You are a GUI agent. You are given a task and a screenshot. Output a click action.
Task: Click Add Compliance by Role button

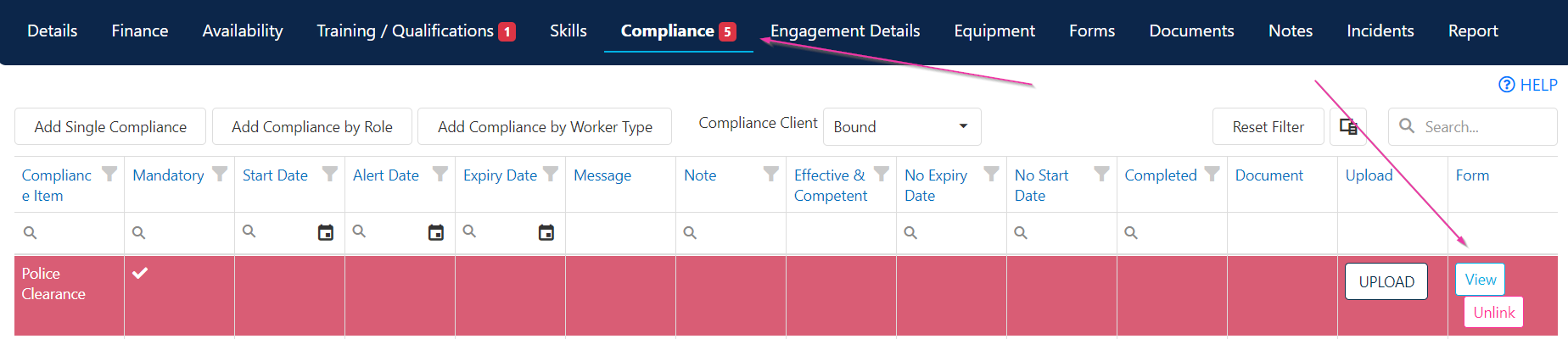[x=312, y=126]
